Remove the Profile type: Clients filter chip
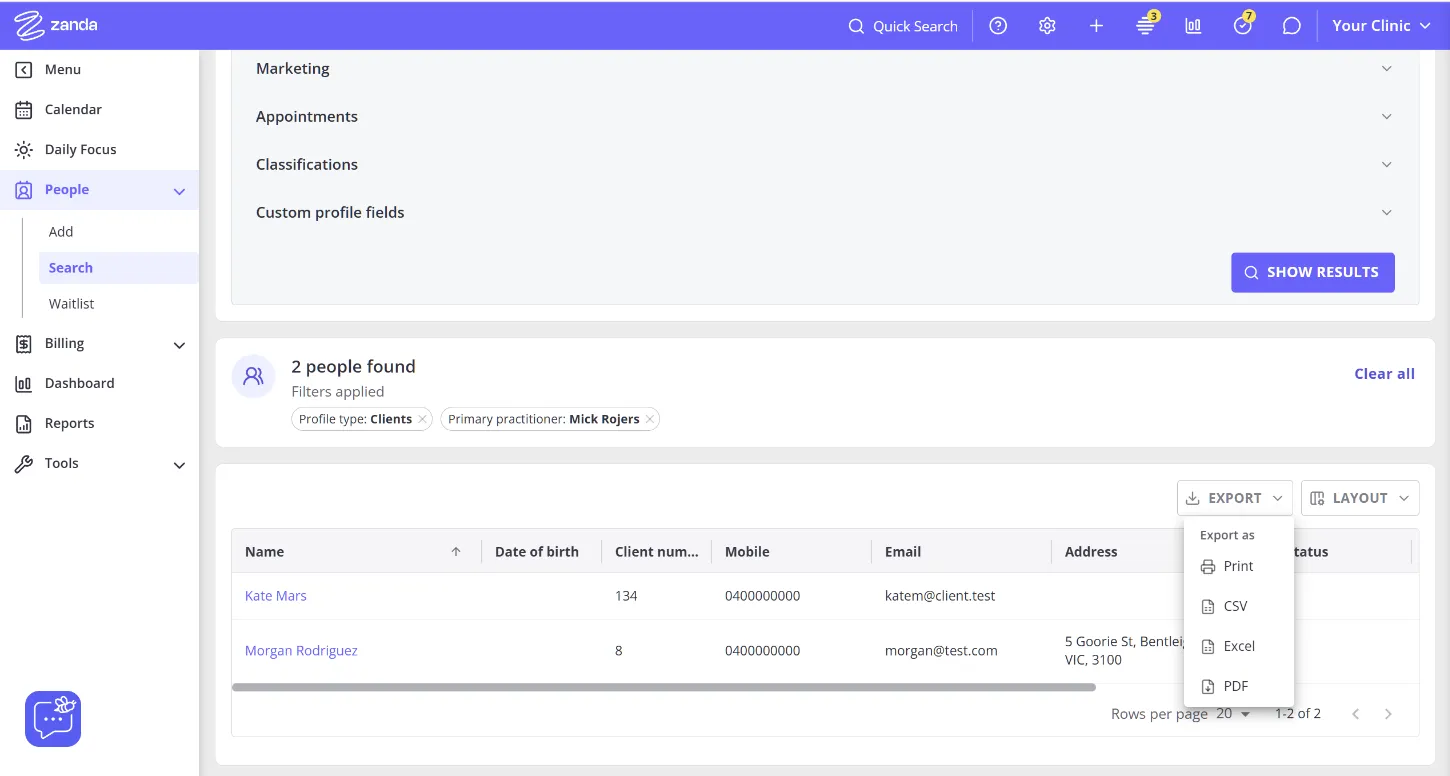1450x776 pixels. (x=422, y=419)
